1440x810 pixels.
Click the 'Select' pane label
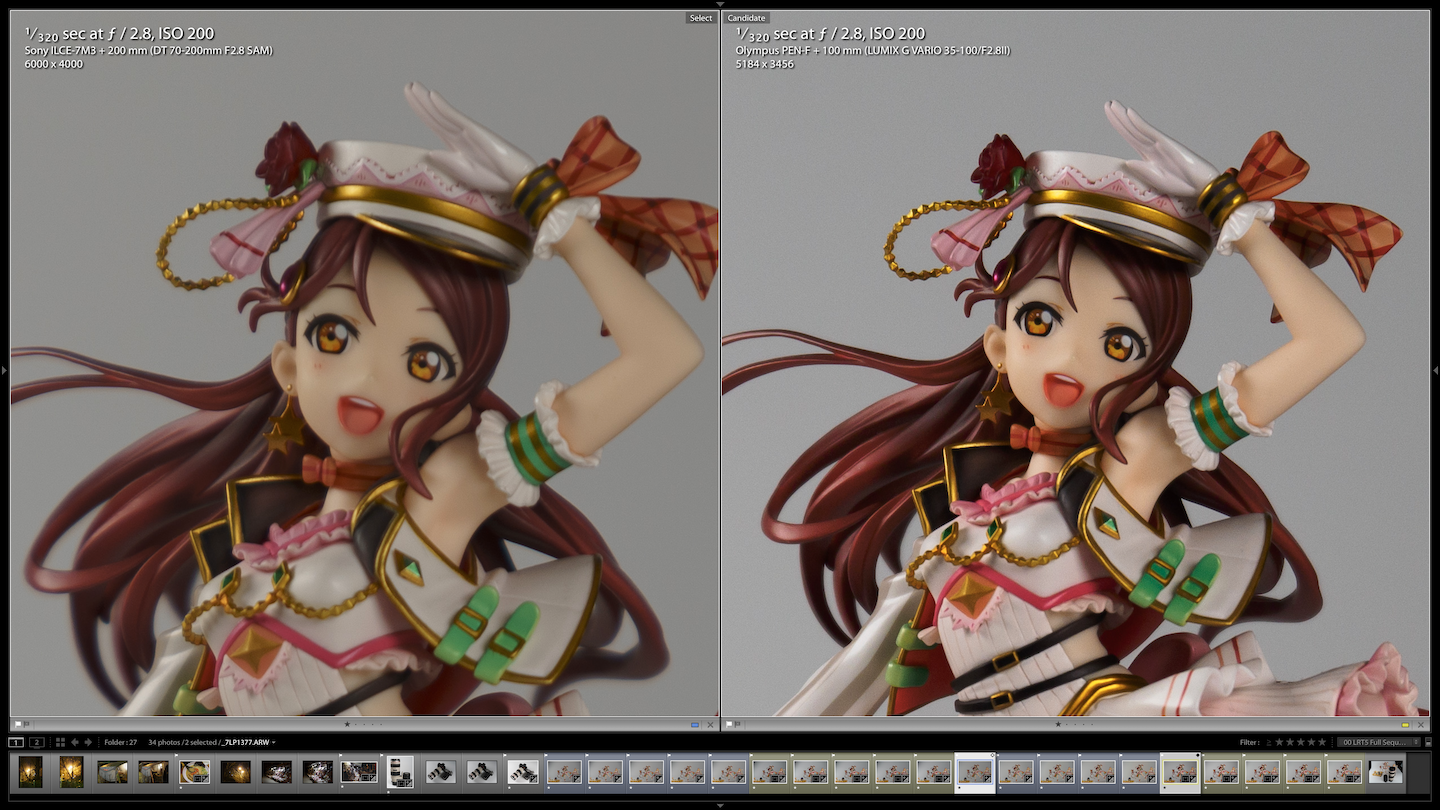701,18
